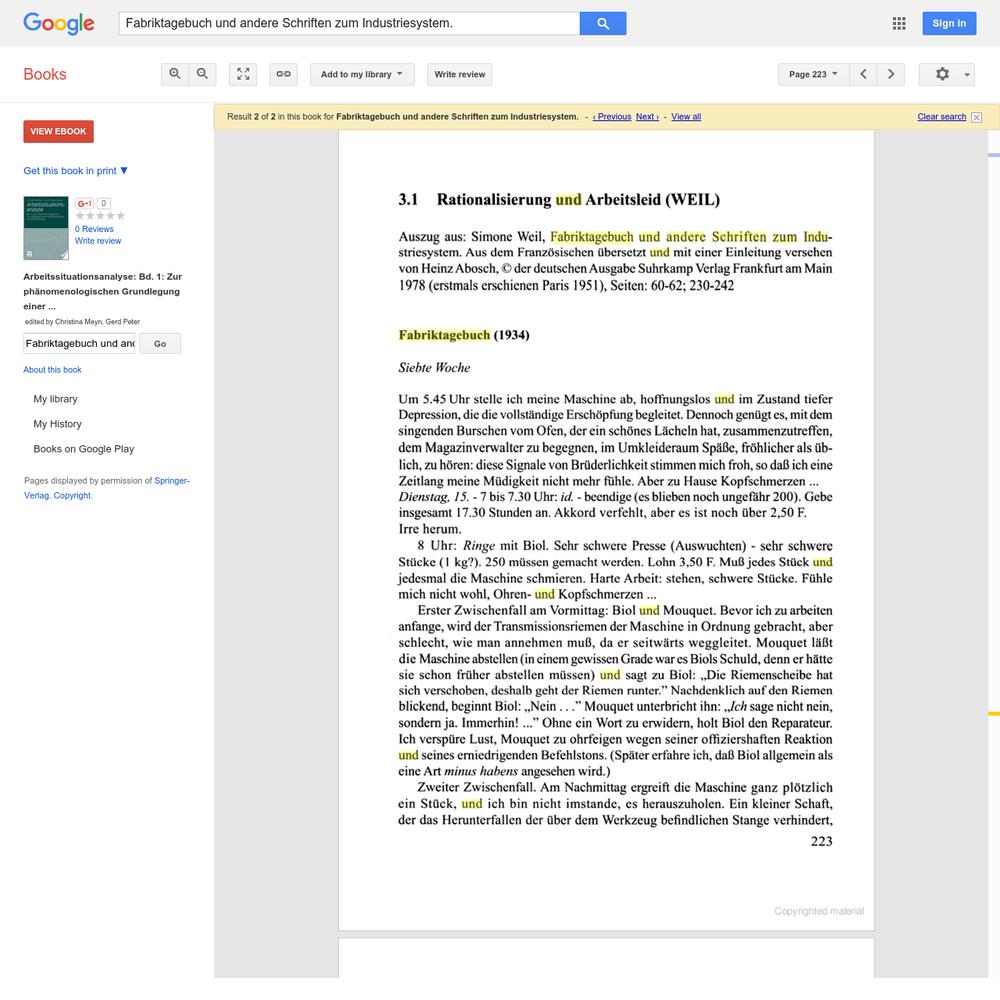Open the Page 223 dropdown

(x=813, y=74)
